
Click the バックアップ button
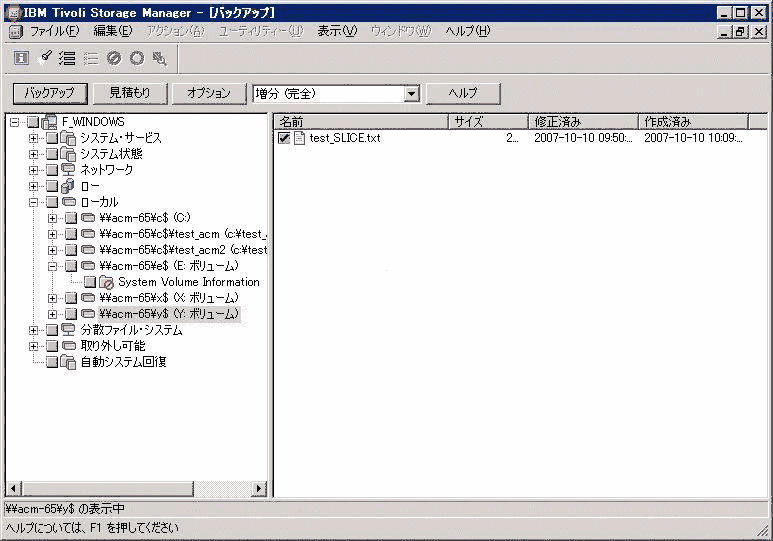pos(50,93)
